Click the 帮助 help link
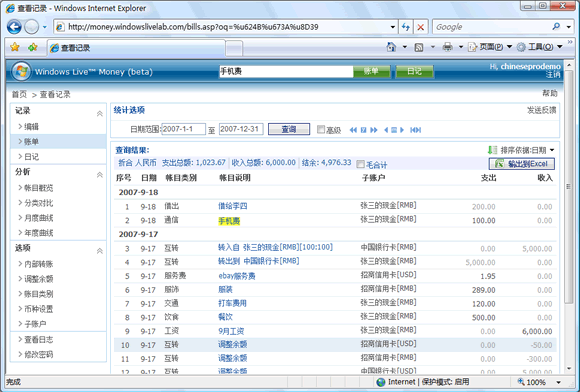 coord(550,93)
